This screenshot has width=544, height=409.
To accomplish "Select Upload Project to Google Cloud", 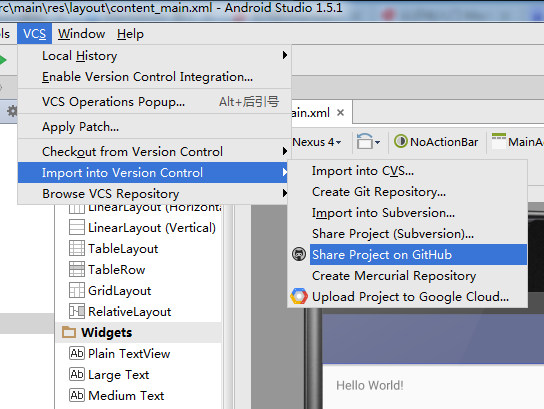I will coord(408,297).
